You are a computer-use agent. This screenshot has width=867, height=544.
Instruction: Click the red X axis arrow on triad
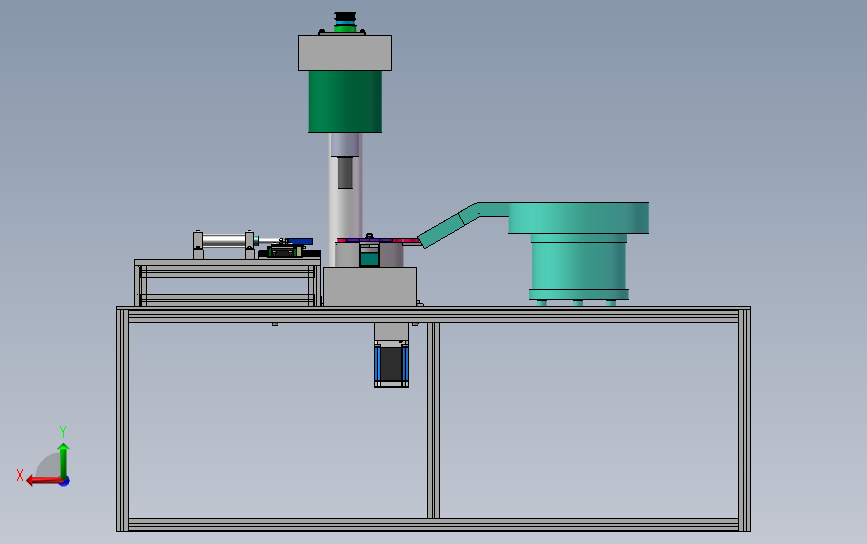[x=44, y=480]
